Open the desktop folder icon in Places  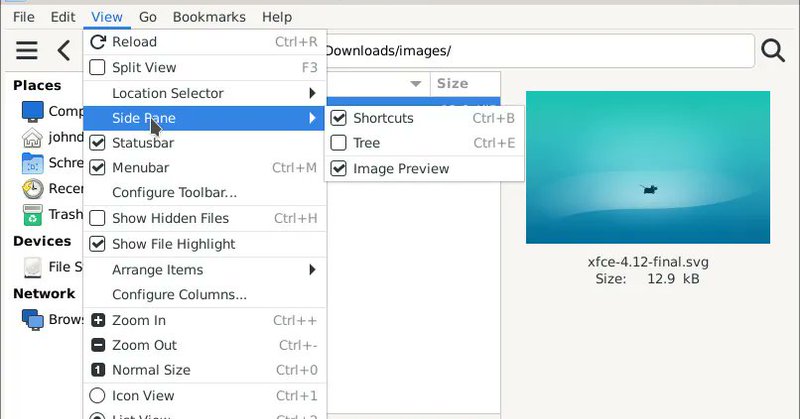click(33, 163)
